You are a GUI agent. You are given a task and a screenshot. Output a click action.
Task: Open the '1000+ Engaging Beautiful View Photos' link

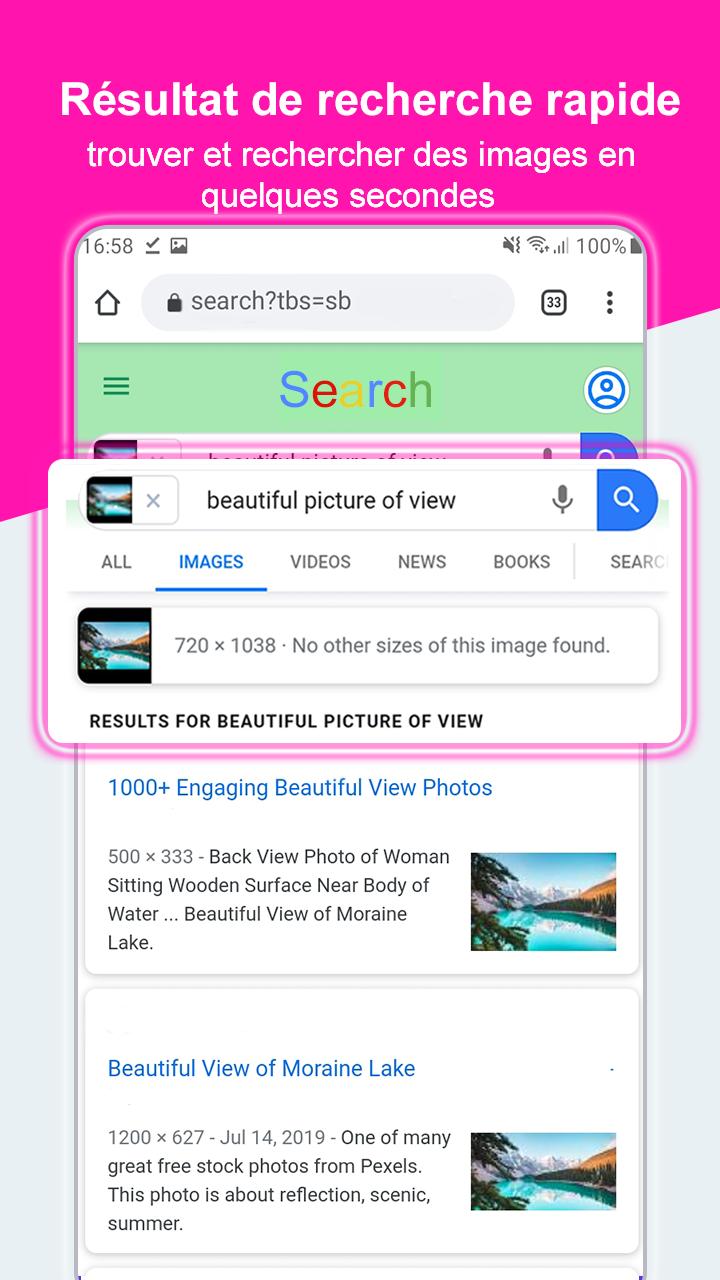point(300,788)
